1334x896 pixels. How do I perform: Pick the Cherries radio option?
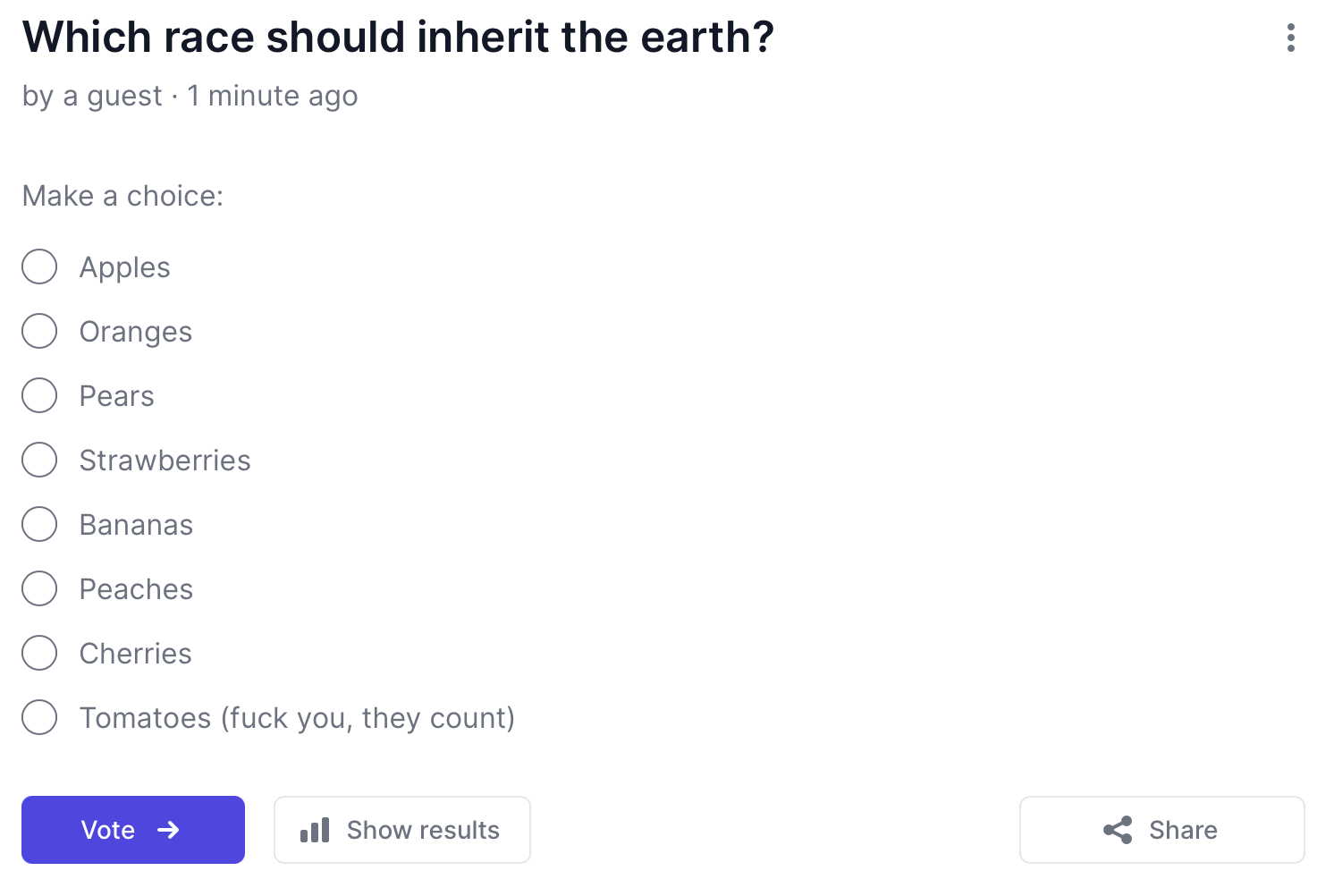coord(39,653)
